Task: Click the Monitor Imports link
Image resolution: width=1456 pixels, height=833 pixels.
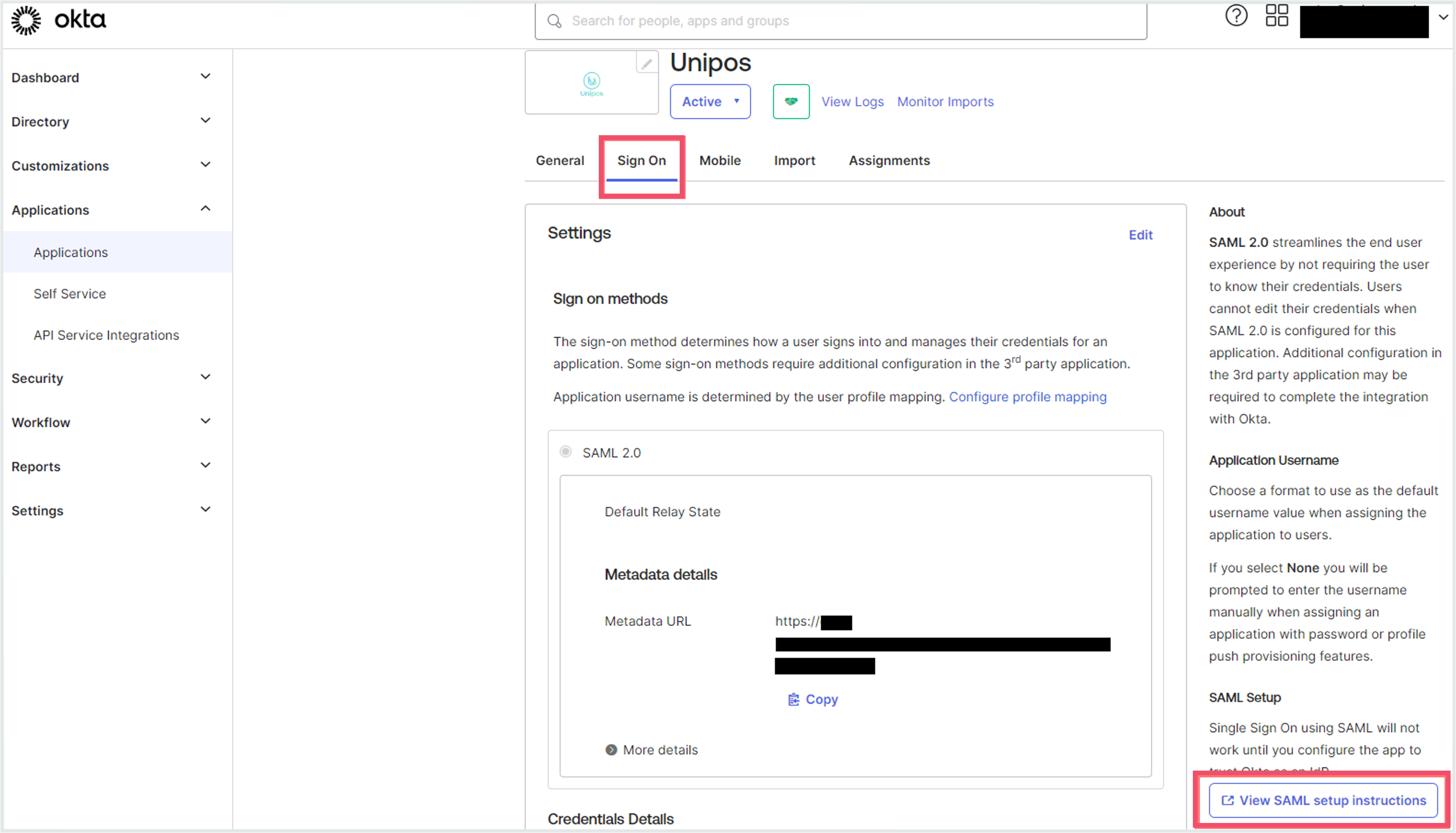Action: pos(945,102)
